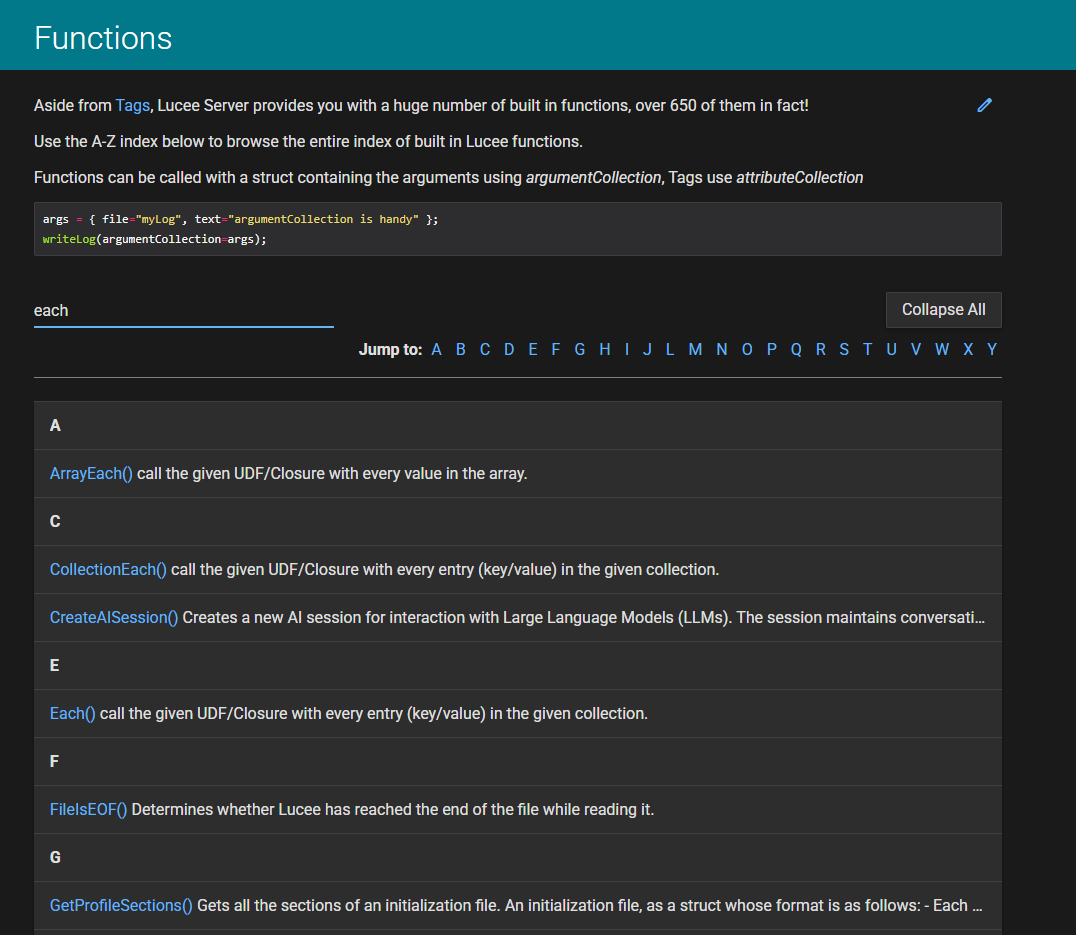
Task: Open the ArrayEach() function link
Action: tap(91, 474)
